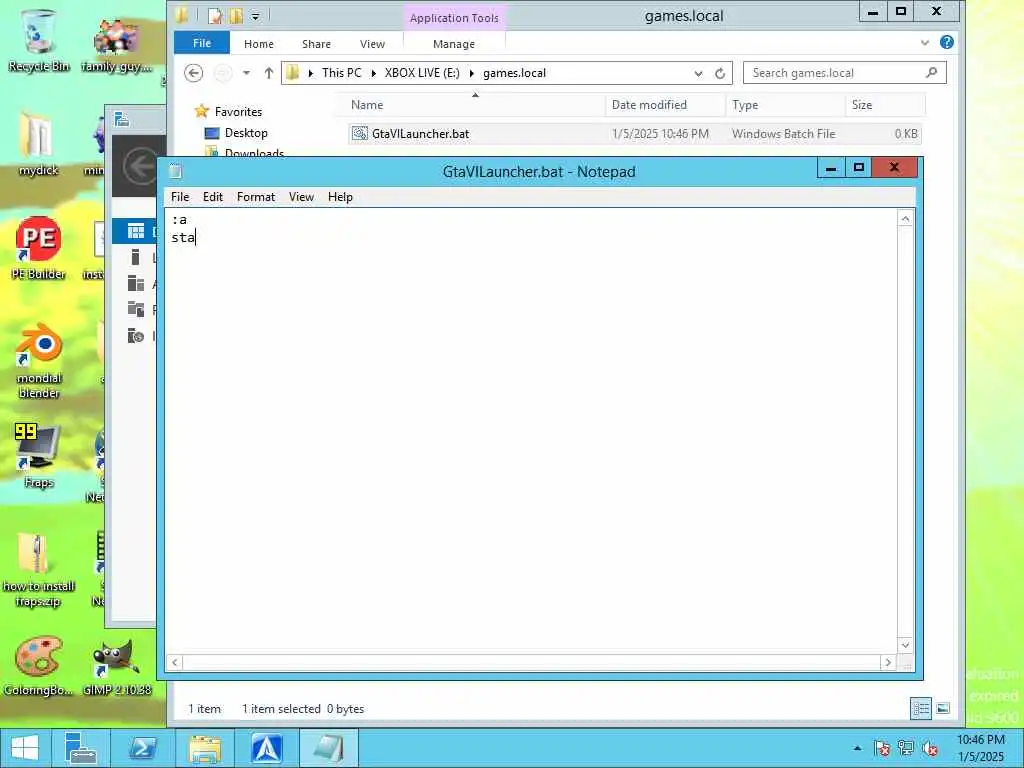Switch to Explorer Share ribbon tab
The height and width of the screenshot is (768, 1024).
point(316,44)
